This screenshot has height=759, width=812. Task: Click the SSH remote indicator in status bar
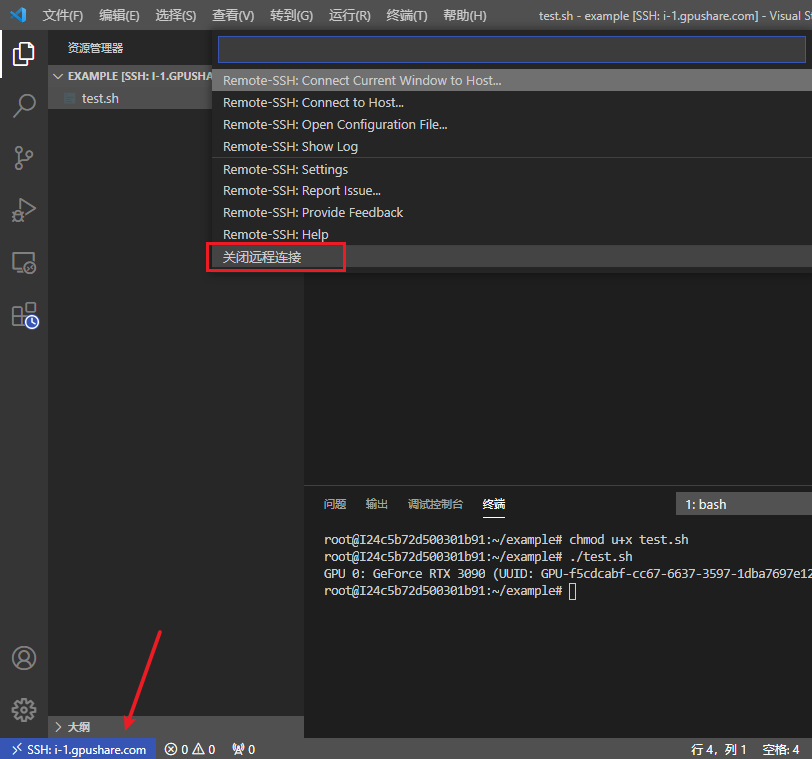click(x=78, y=749)
